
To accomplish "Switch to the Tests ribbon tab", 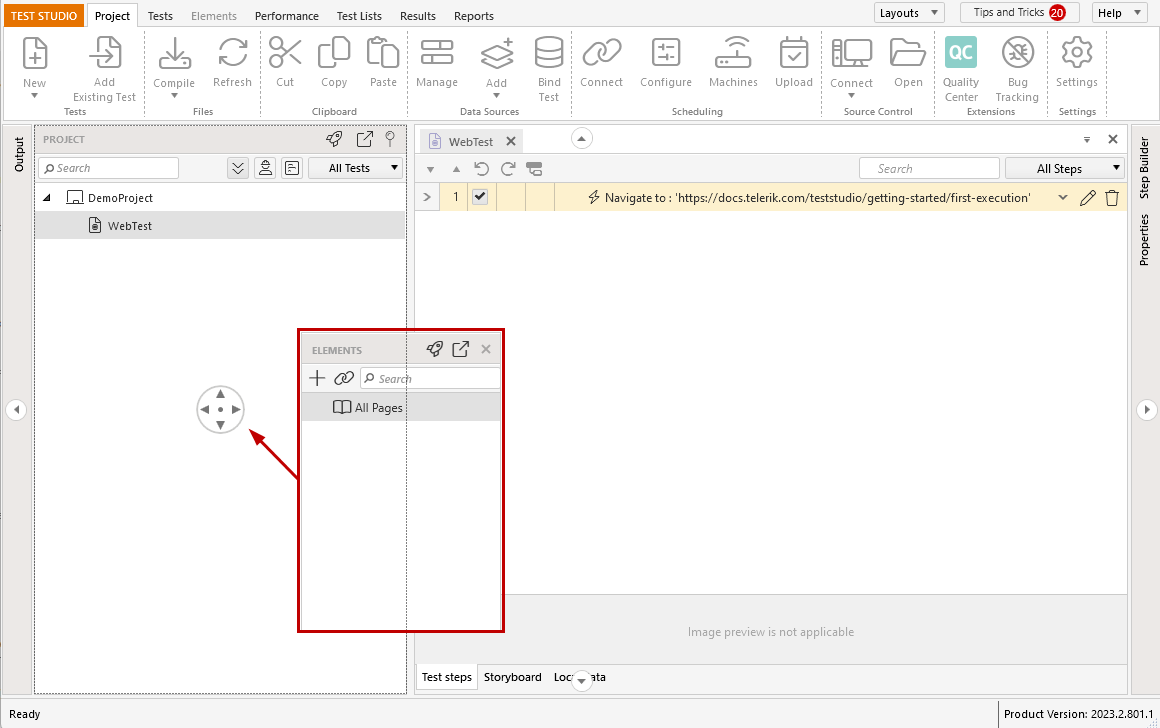I will pos(160,16).
